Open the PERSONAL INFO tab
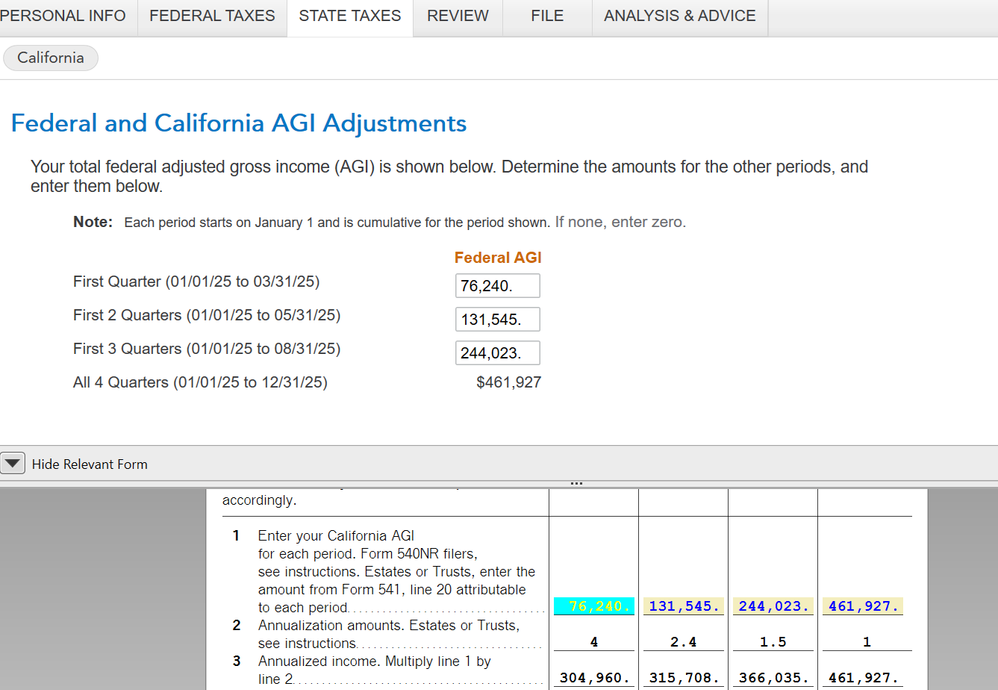The width and height of the screenshot is (998, 690). [x=64, y=16]
